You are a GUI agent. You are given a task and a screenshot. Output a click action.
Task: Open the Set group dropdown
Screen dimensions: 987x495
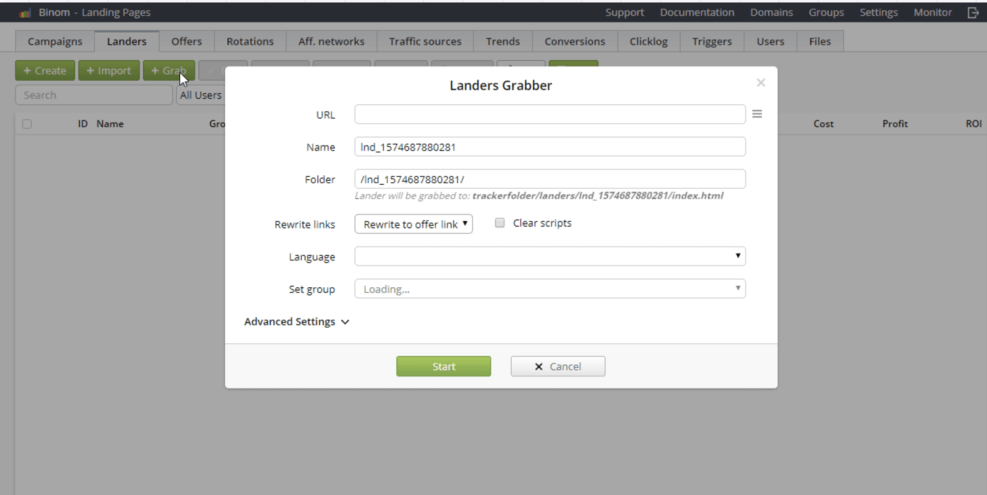tap(549, 289)
